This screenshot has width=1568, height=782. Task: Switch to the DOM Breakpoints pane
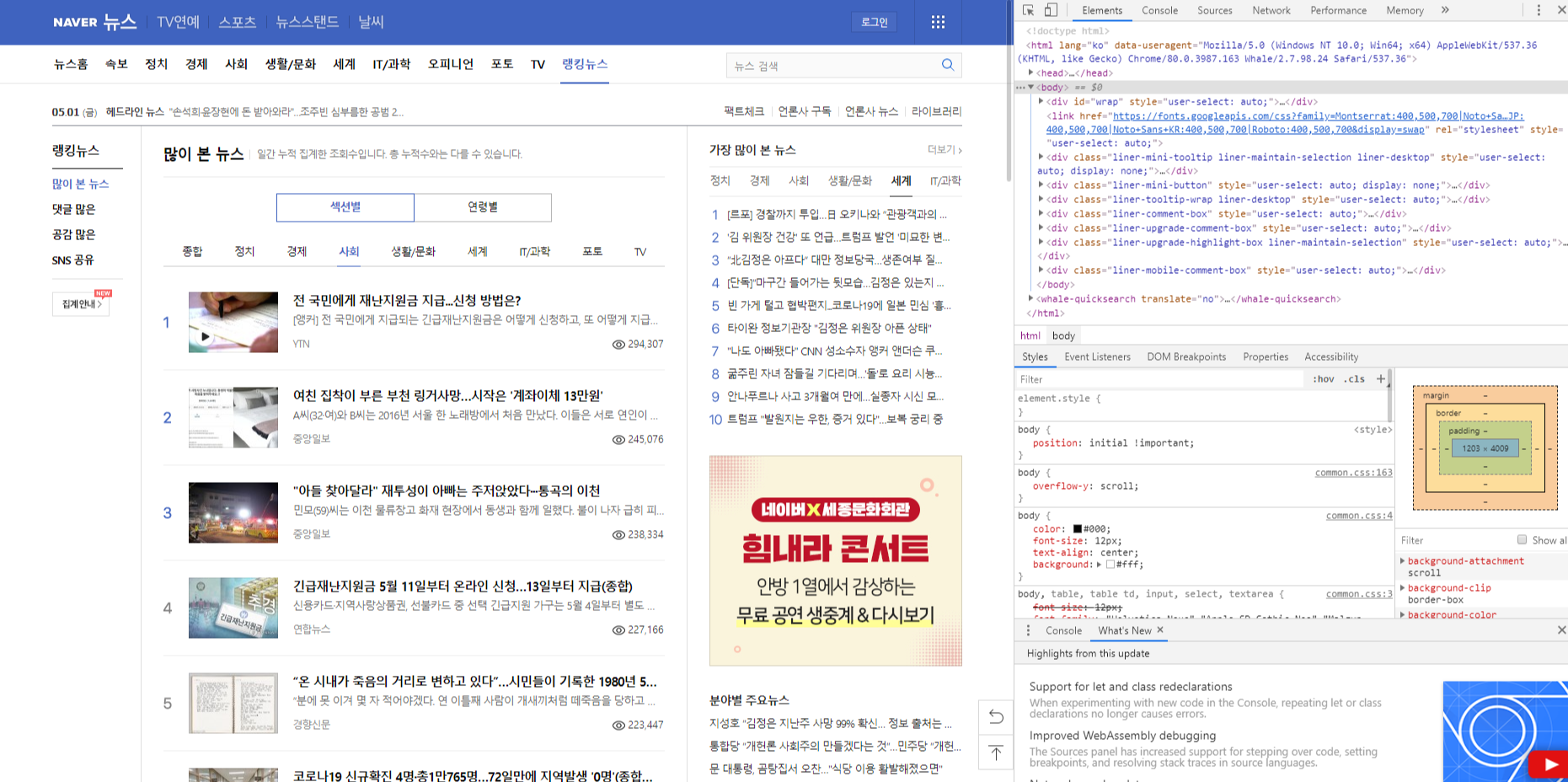(1186, 357)
